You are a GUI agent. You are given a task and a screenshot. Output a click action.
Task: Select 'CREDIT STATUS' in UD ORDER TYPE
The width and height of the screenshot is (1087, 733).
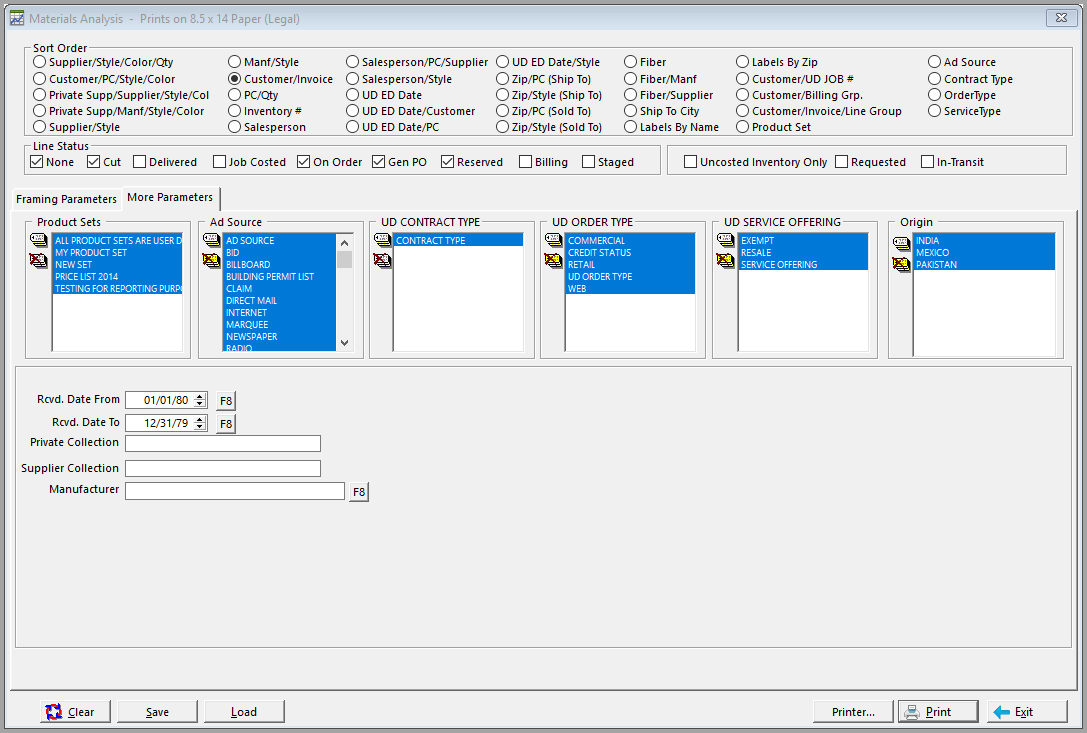click(x=630, y=252)
